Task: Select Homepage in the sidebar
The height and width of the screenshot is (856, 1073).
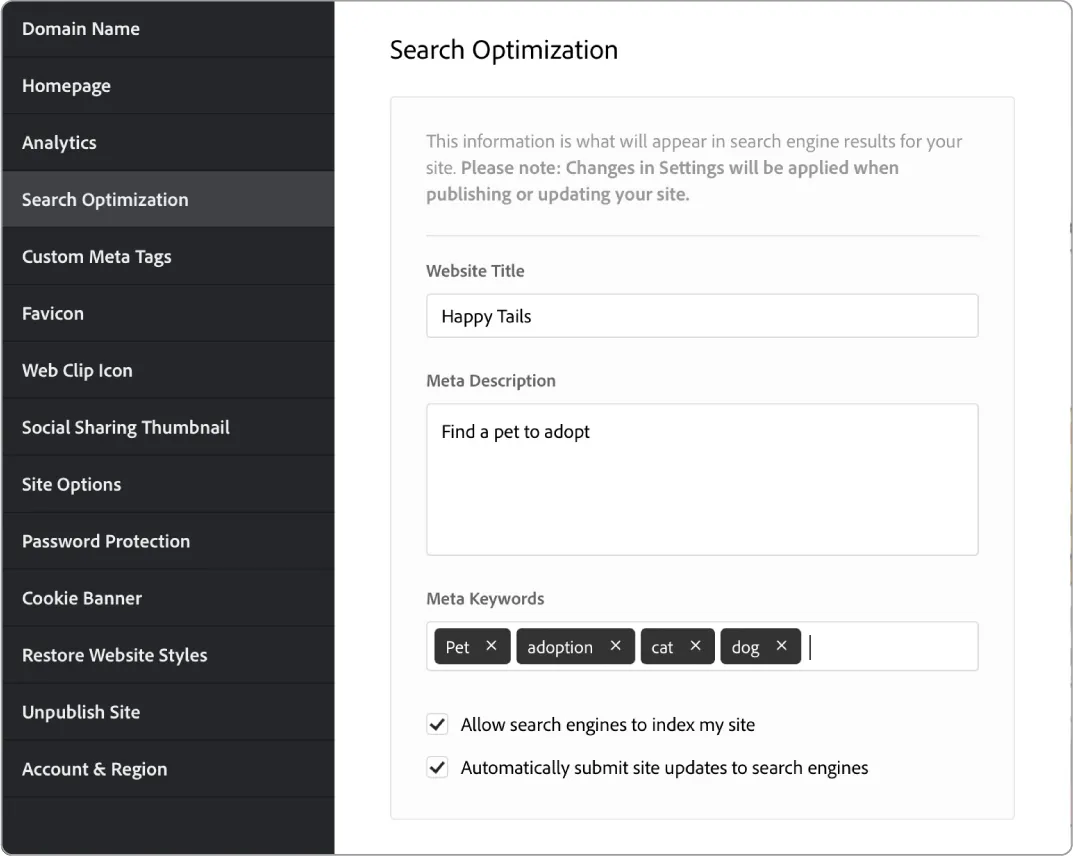Action: (x=66, y=85)
